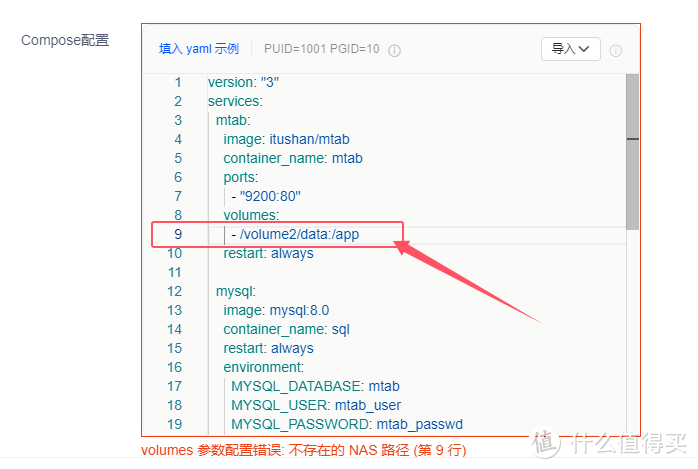Image resolution: width=698 pixels, height=469 pixels.
Task: Click the volumes error message below editor
Action: point(304,450)
